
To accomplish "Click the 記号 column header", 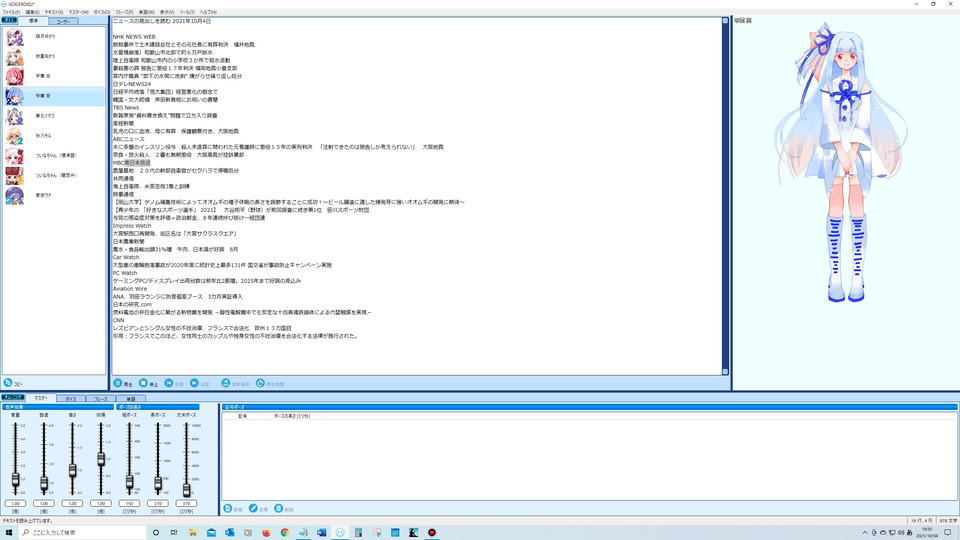I will coord(242,416).
